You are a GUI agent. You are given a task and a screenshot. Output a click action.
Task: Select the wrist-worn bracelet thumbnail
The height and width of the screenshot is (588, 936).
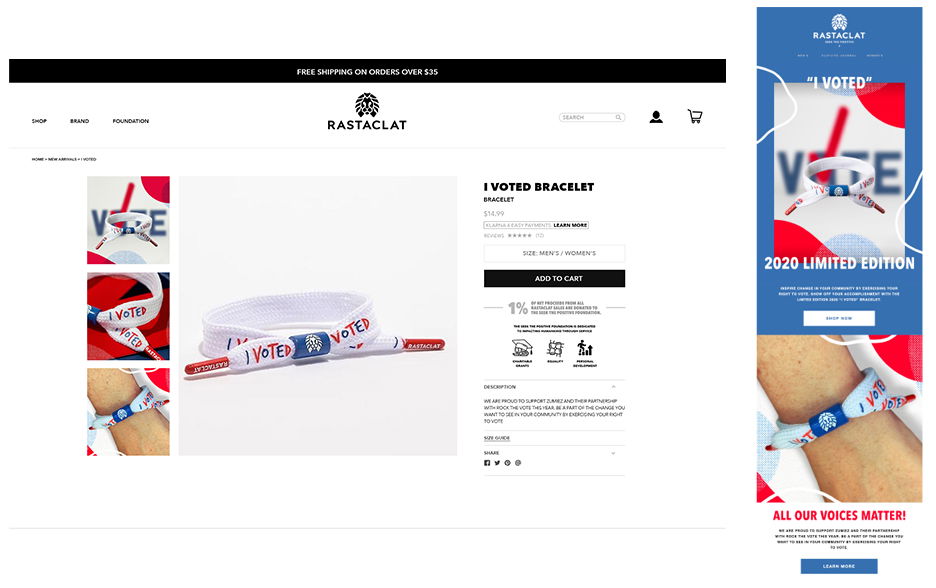(128, 412)
